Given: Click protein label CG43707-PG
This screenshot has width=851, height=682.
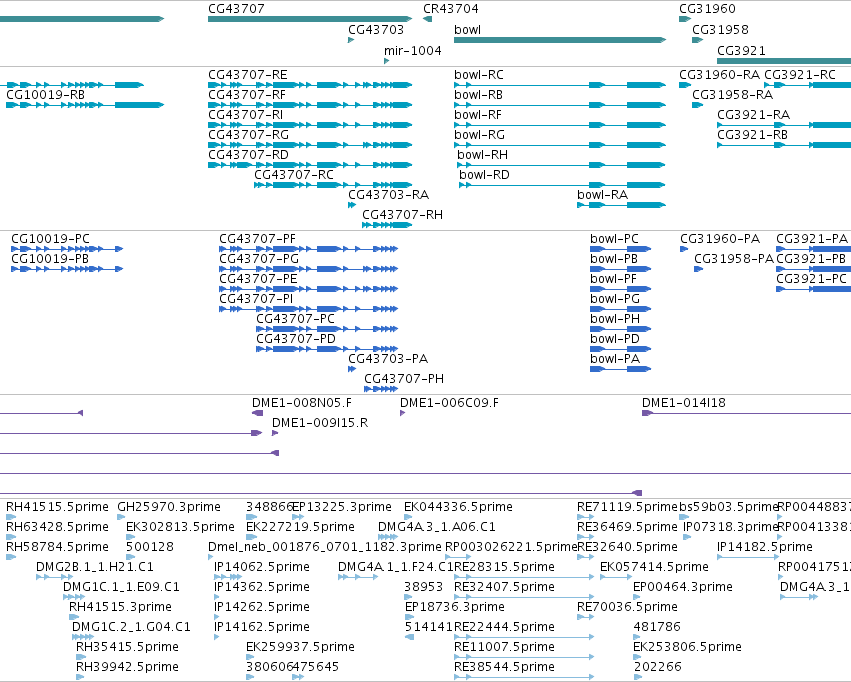Looking at the screenshot, I should (x=259, y=259).
